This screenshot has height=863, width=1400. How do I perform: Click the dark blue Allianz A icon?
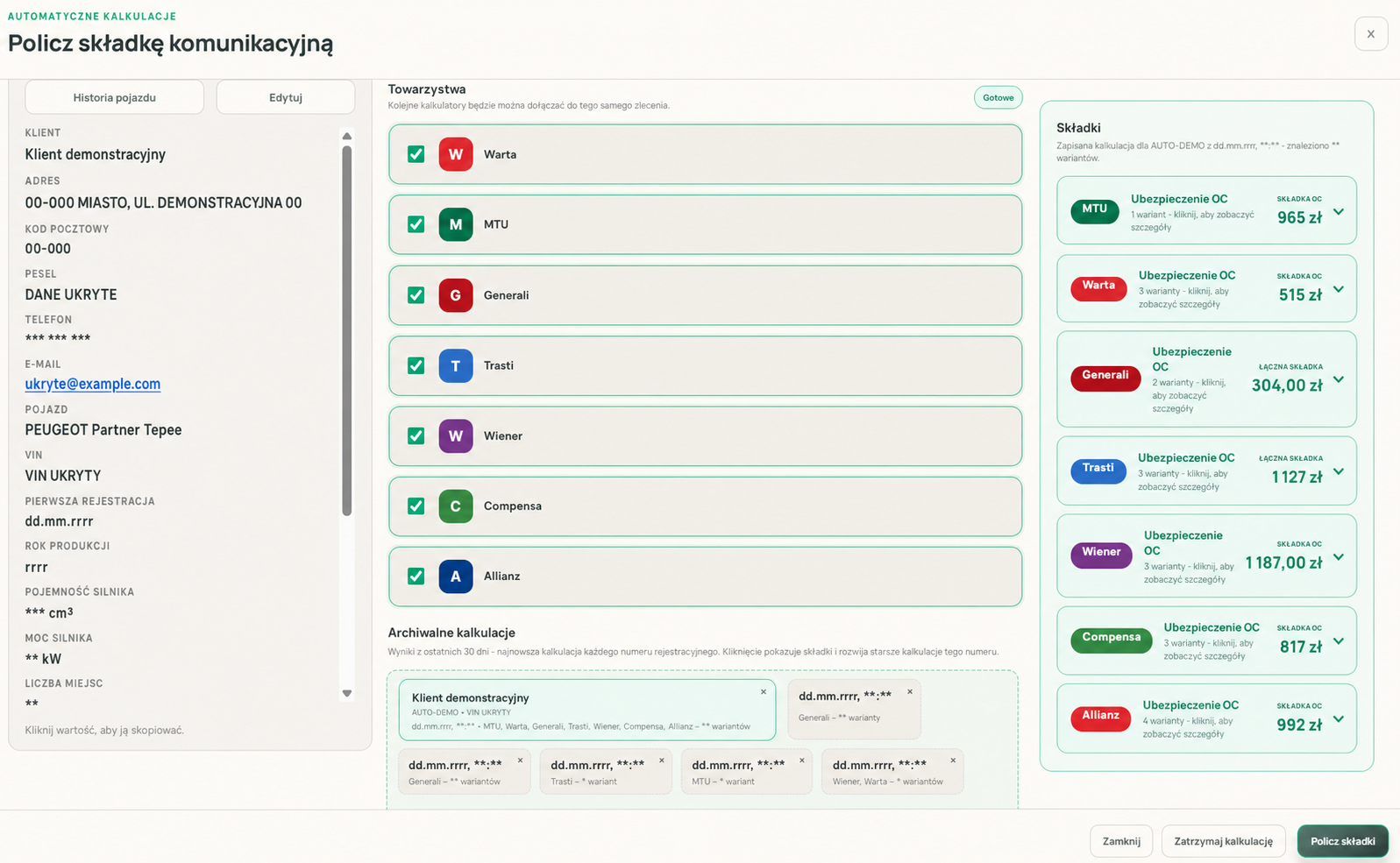[456, 576]
